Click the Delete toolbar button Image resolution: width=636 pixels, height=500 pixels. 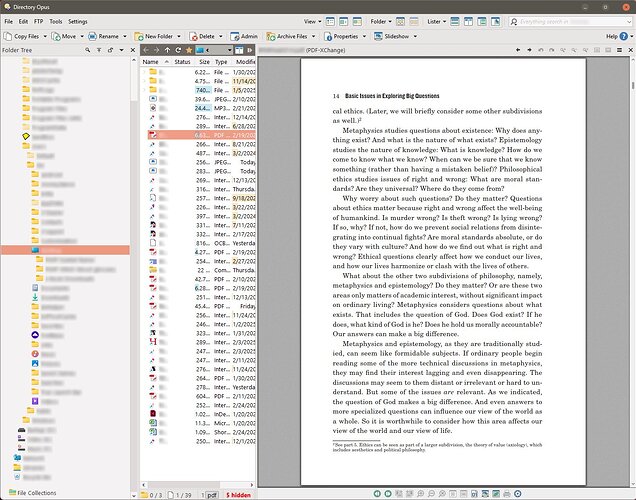click(202, 36)
